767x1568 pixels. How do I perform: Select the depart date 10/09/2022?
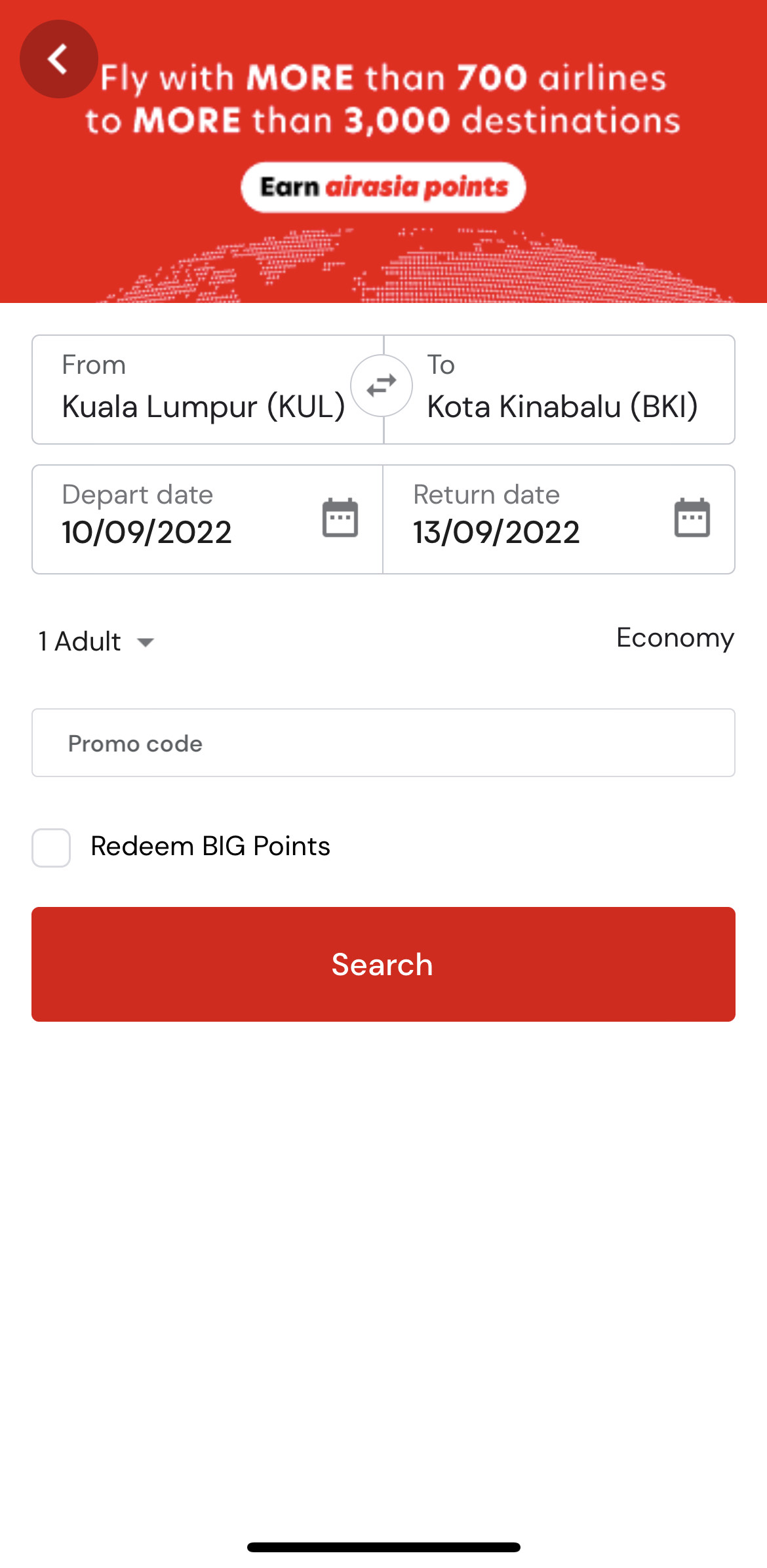147,532
